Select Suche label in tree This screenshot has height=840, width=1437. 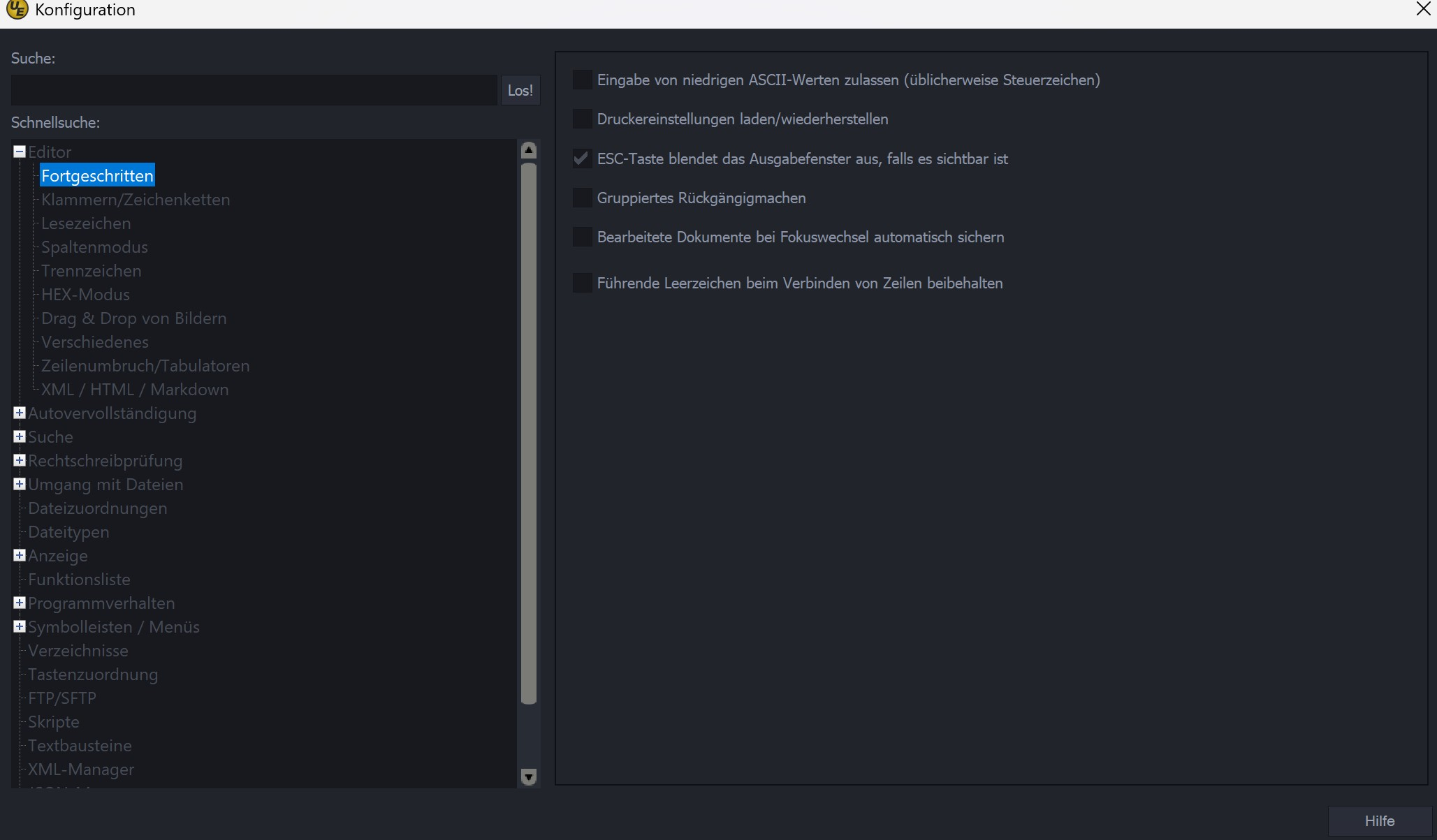pos(50,437)
